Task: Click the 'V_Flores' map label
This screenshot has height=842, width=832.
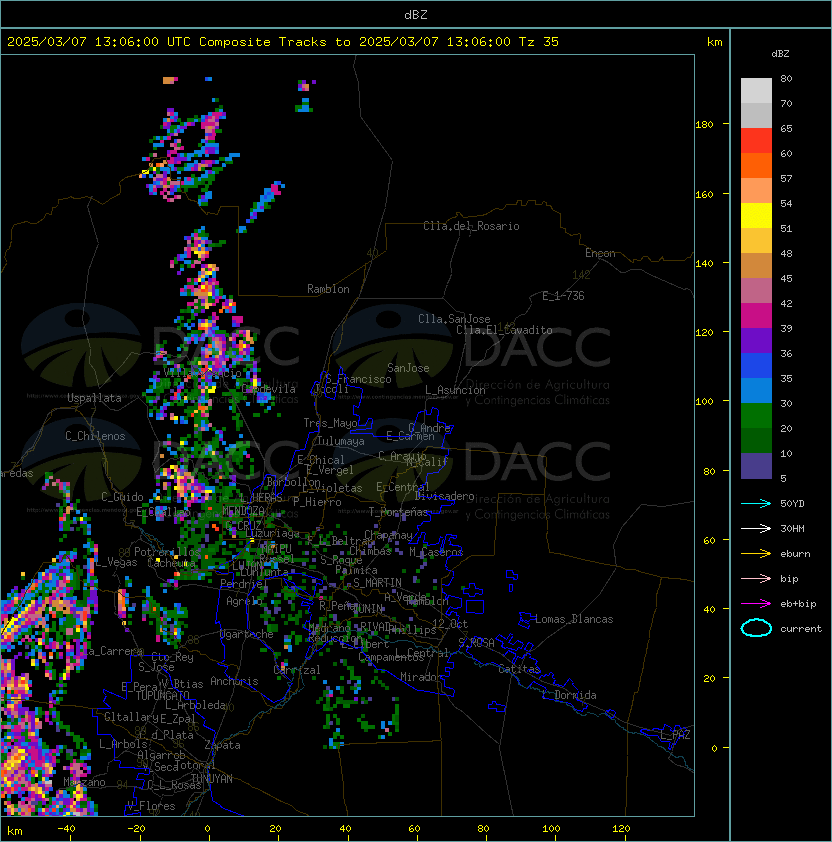Action: pos(151,806)
